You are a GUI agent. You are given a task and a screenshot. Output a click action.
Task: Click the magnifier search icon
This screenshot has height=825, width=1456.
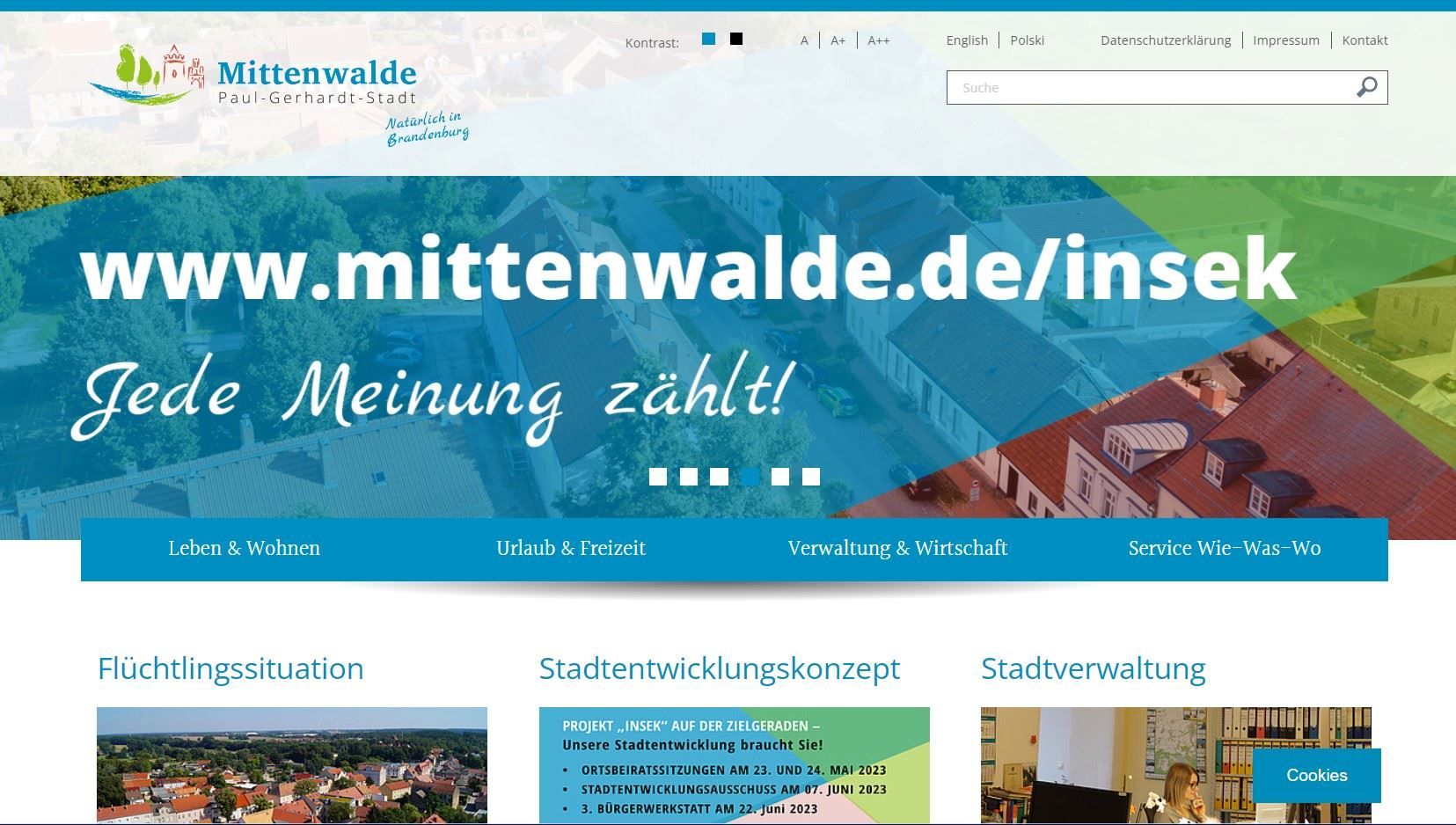point(1366,87)
